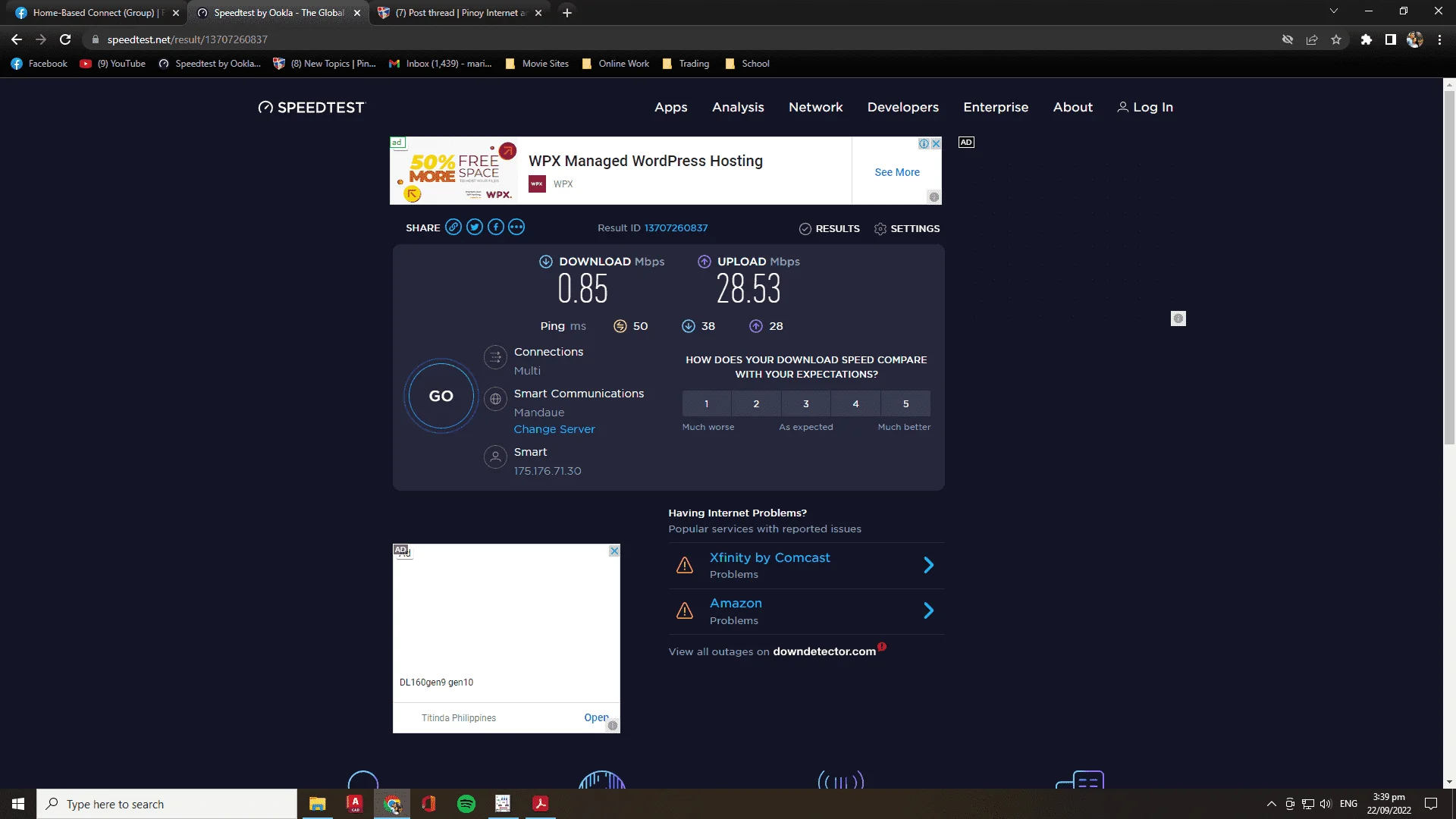Show hidden system tray icons

[1271, 804]
